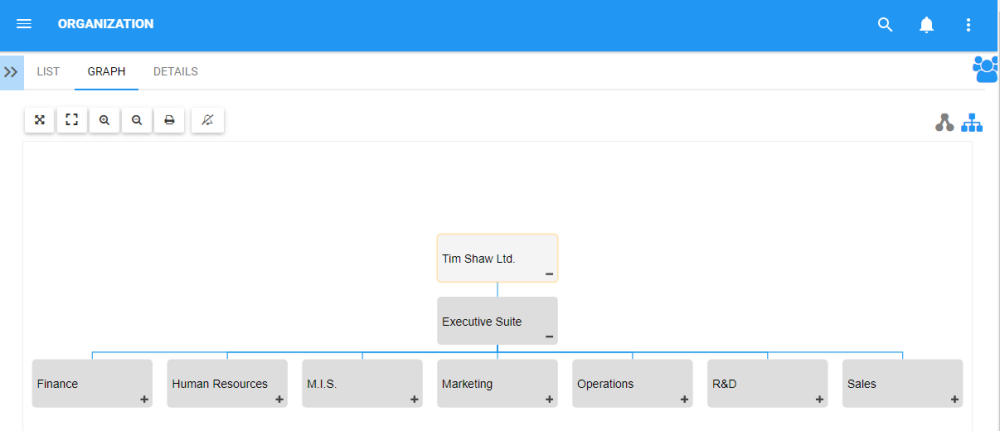The height and width of the screenshot is (431, 1000).
Task: Open the hamburger navigation menu
Action: click(x=24, y=24)
